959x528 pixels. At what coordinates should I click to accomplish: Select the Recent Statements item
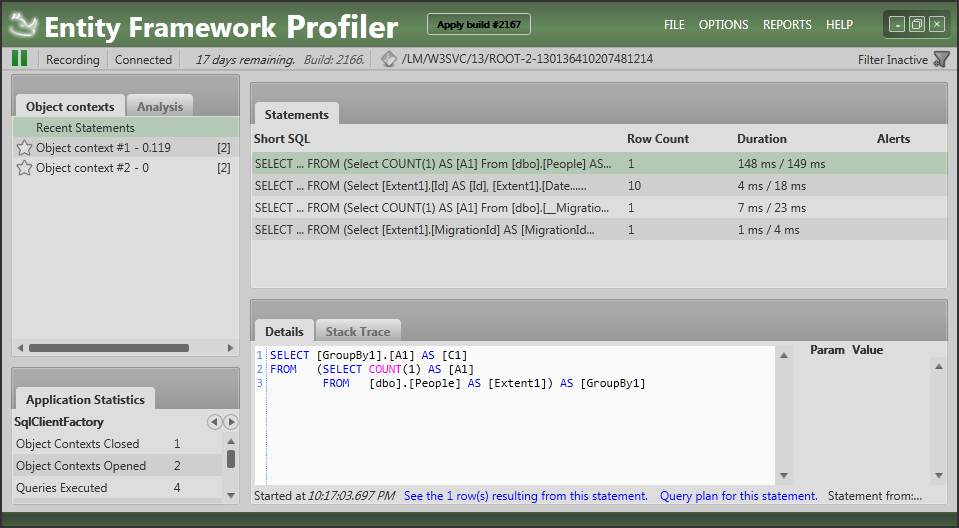(x=85, y=128)
